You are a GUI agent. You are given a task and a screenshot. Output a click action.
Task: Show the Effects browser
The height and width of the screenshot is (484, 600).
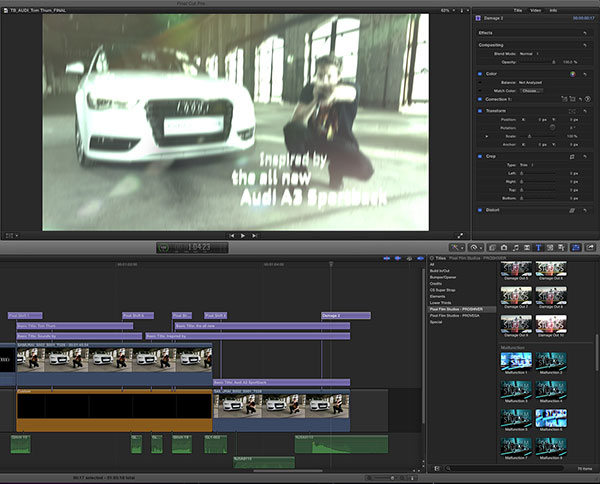[x=492, y=248]
